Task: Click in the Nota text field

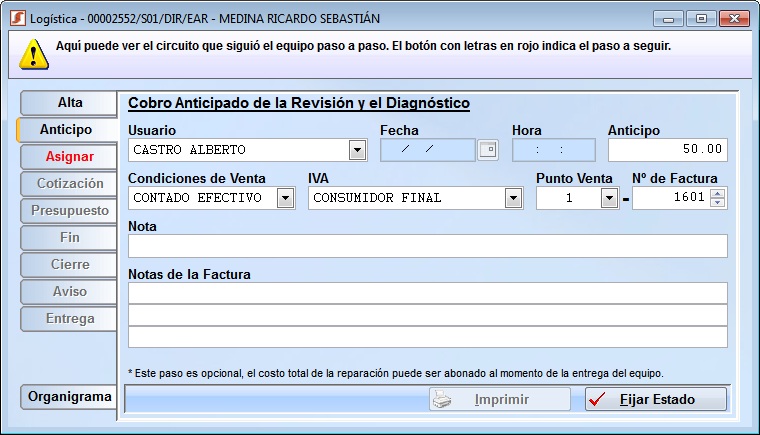Action: click(427, 246)
